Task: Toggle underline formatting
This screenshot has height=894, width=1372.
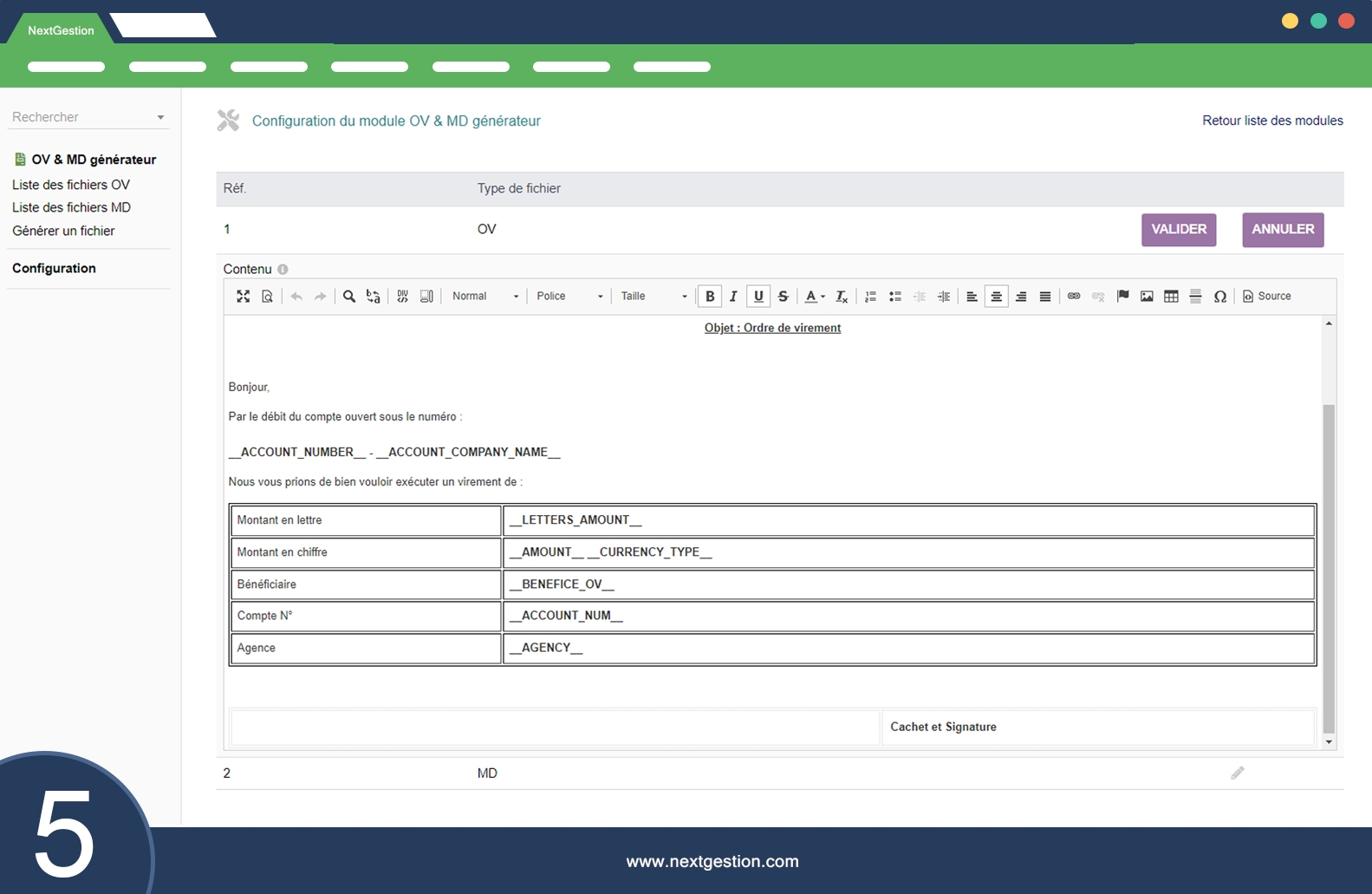Action: [x=758, y=297]
